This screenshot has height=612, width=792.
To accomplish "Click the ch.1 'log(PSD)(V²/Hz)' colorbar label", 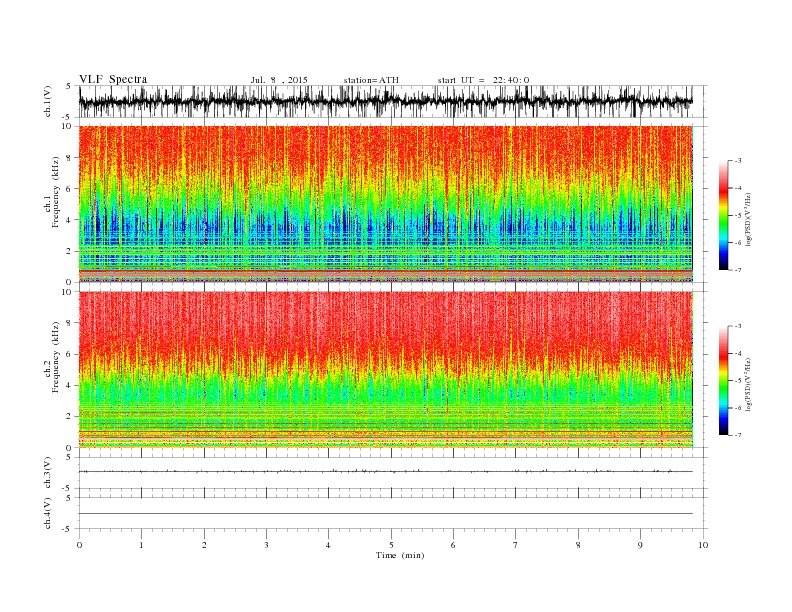I will [x=748, y=219].
